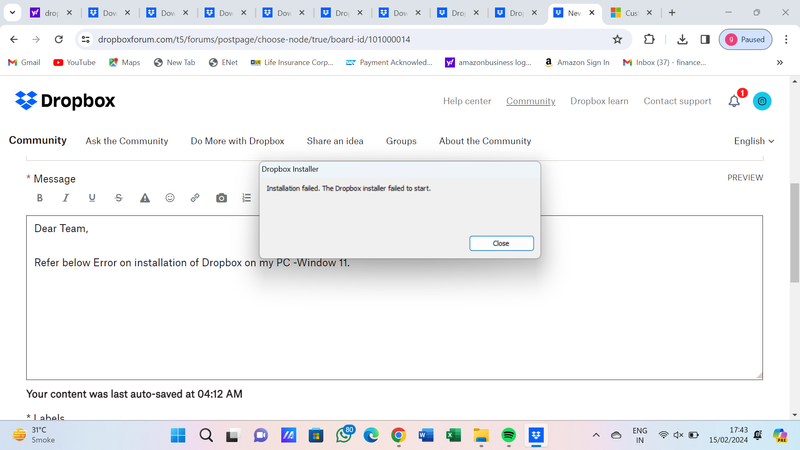Apply strikethrough formatting in editor
This screenshot has width=800, height=450.
[118, 198]
